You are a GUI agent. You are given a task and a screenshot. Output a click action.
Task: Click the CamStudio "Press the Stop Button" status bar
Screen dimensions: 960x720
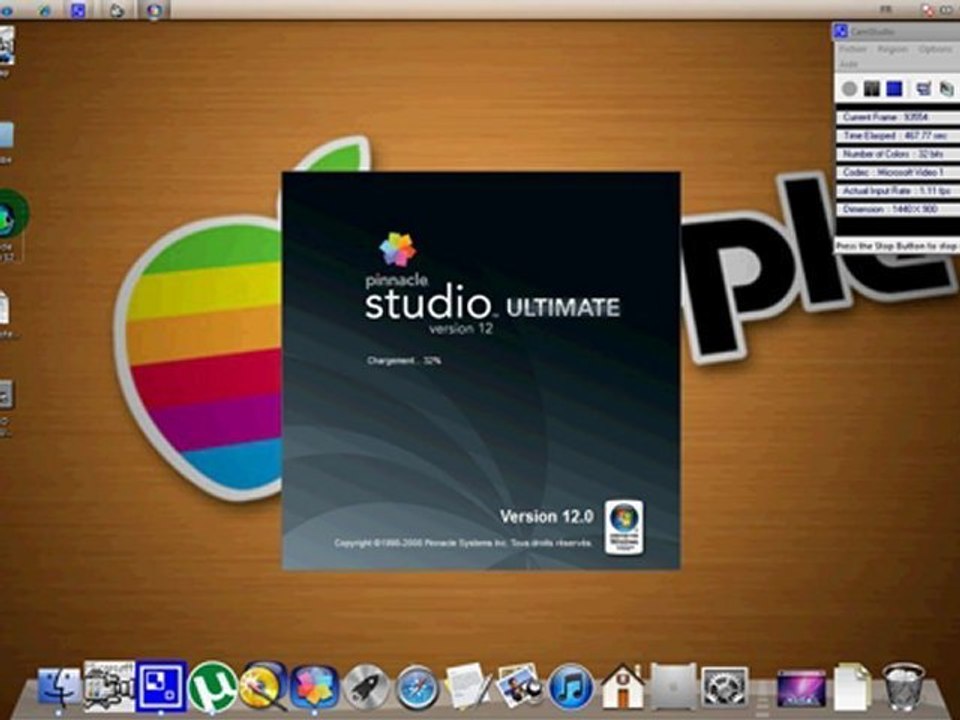pyautogui.click(x=897, y=246)
